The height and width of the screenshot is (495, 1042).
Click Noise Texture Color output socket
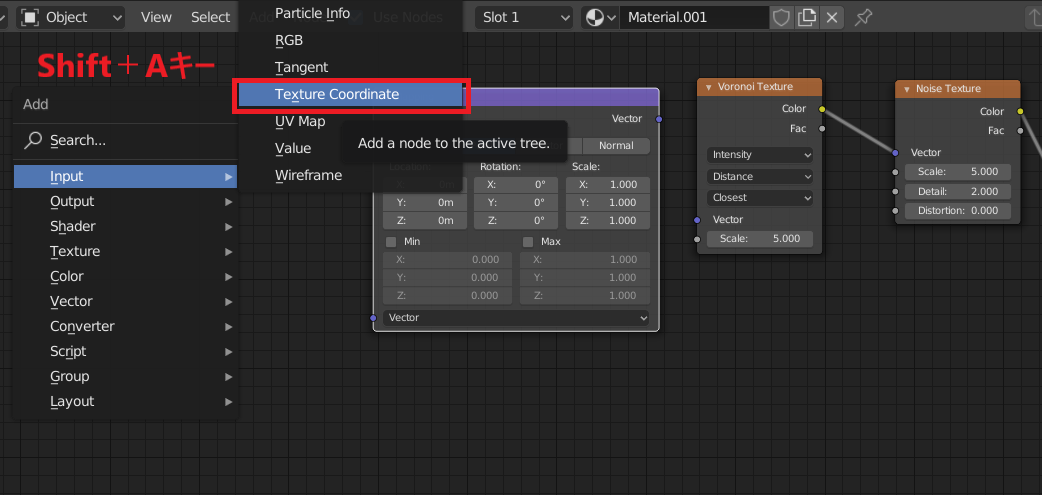[x=1020, y=111]
